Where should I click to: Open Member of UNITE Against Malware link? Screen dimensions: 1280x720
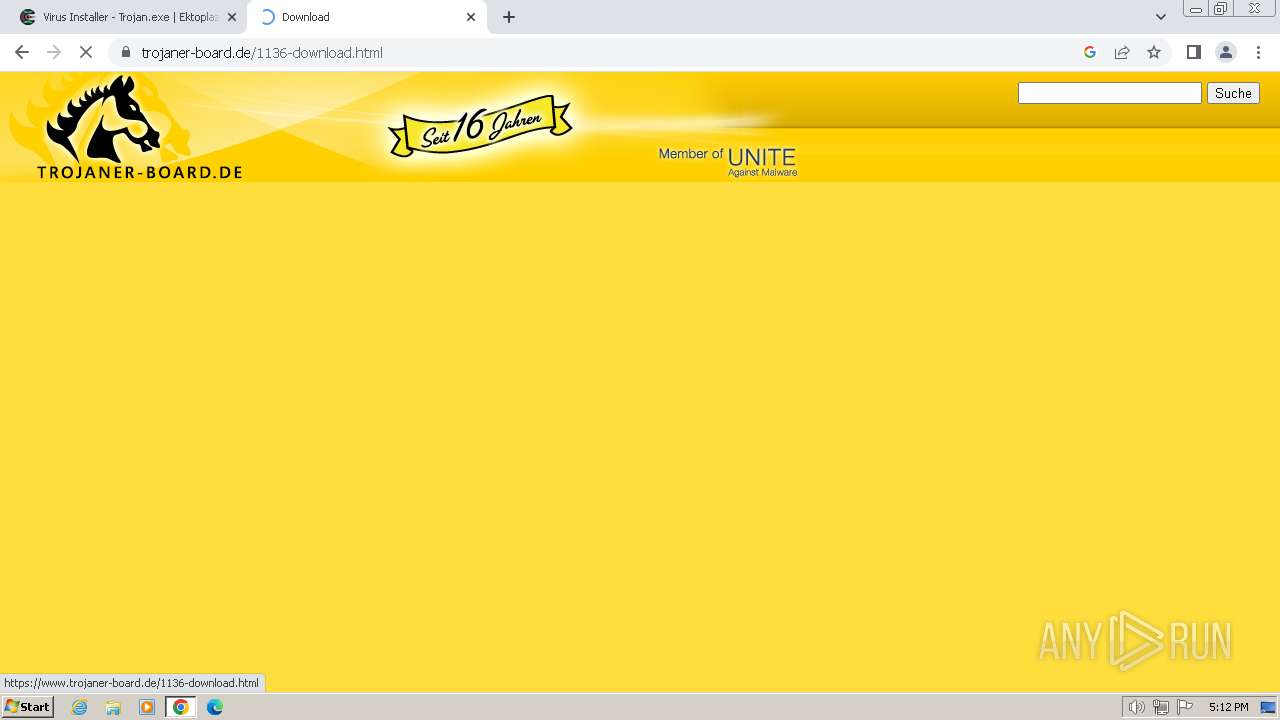click(728, 161)
